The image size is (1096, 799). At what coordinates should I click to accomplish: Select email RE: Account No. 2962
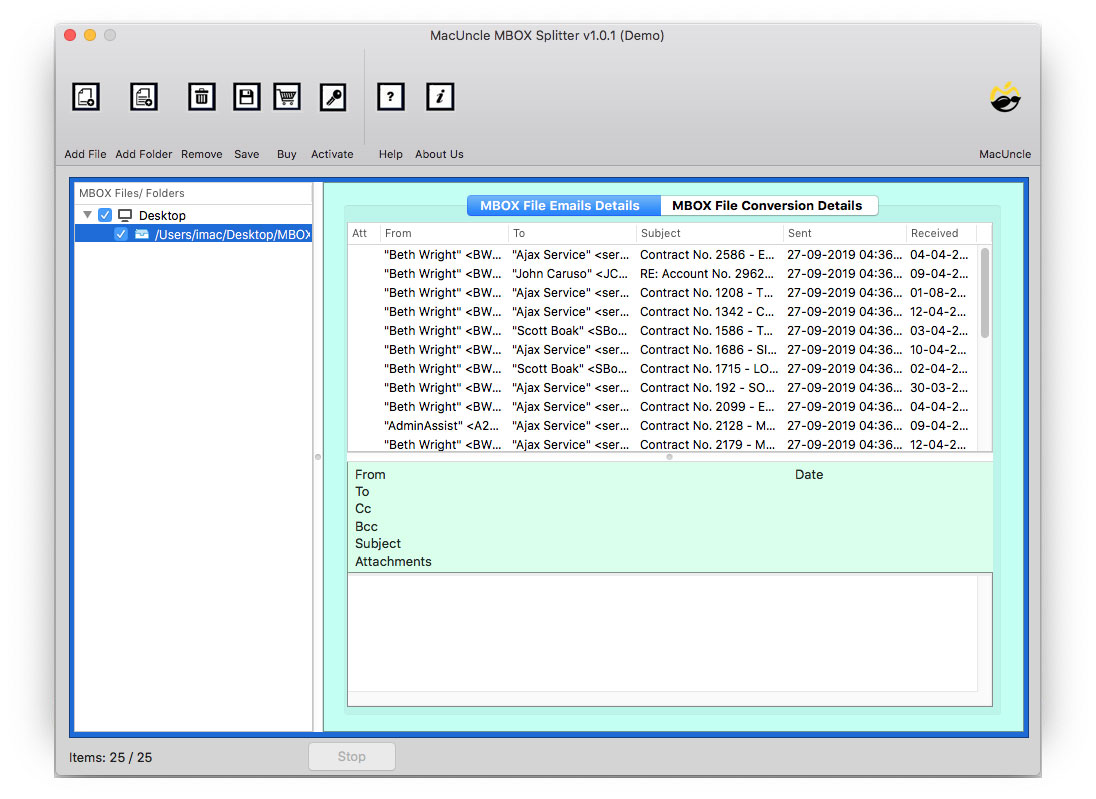pos(664,274)
